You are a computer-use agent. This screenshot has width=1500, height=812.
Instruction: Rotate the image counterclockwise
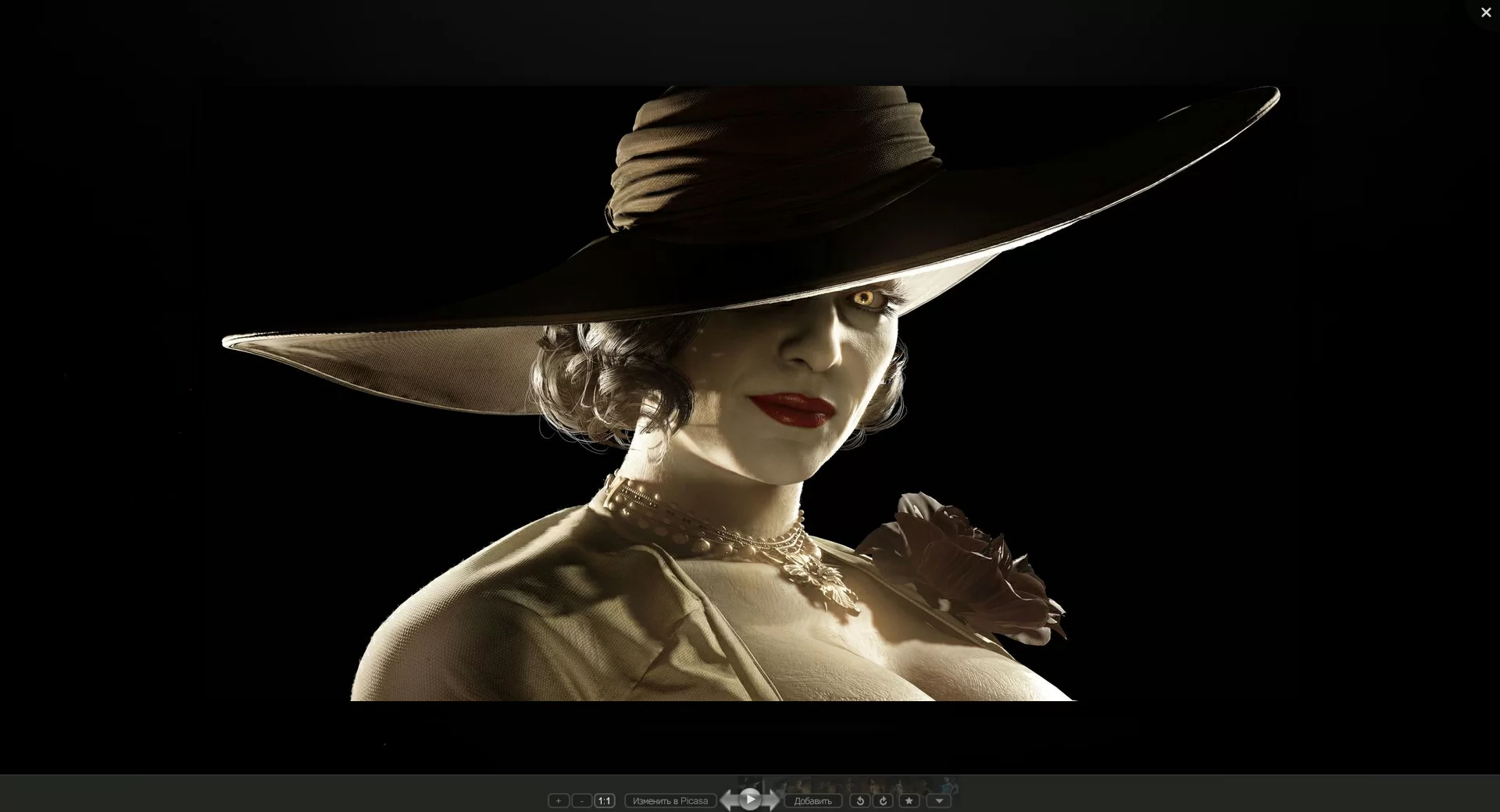[860, 800]
